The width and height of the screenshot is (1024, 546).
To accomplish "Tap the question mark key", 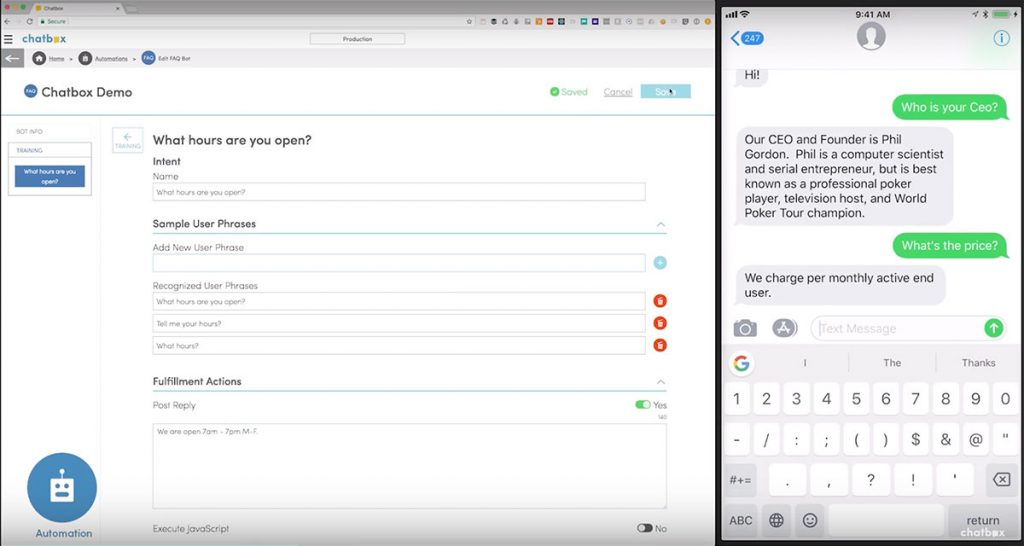I will coord(869,480).
